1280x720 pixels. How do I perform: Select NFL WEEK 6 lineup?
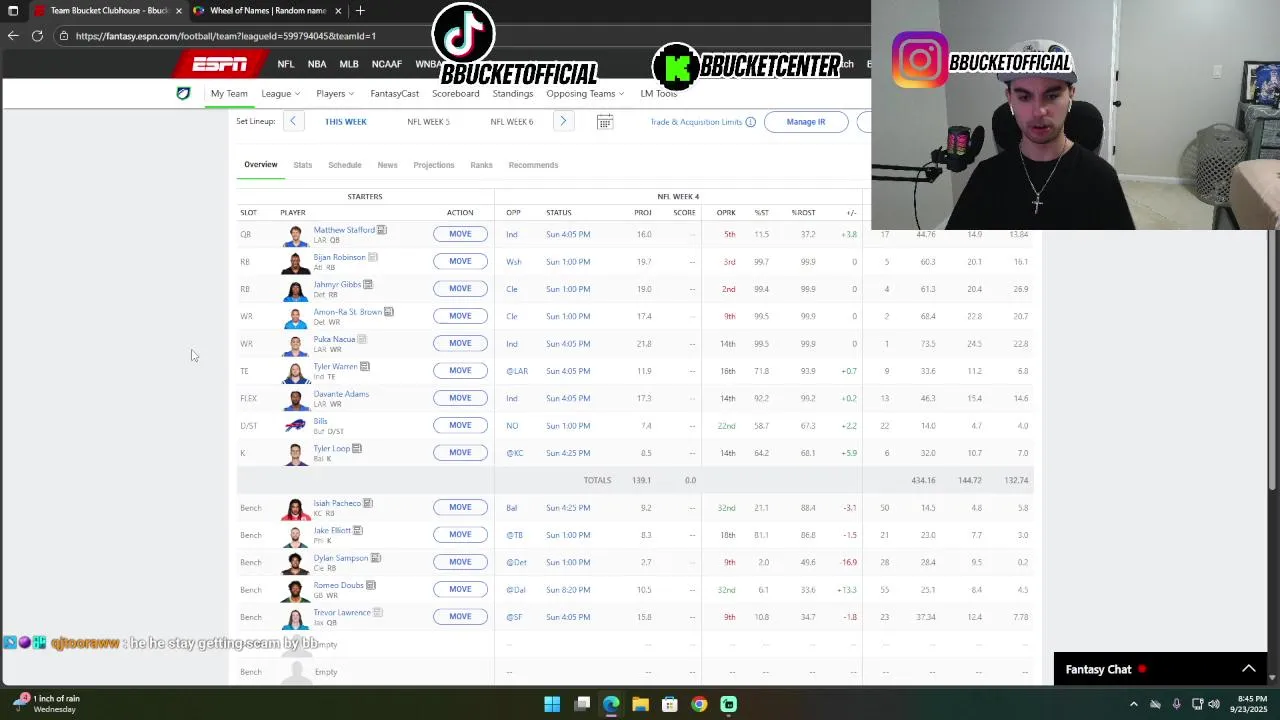click(512, 122)
